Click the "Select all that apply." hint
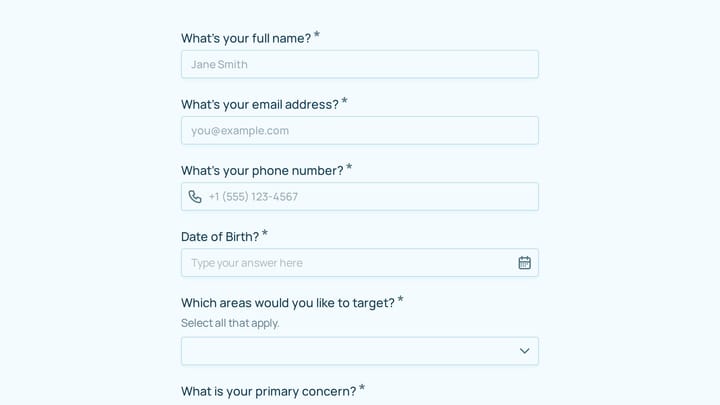720x405 pixels. click(230, 323)
